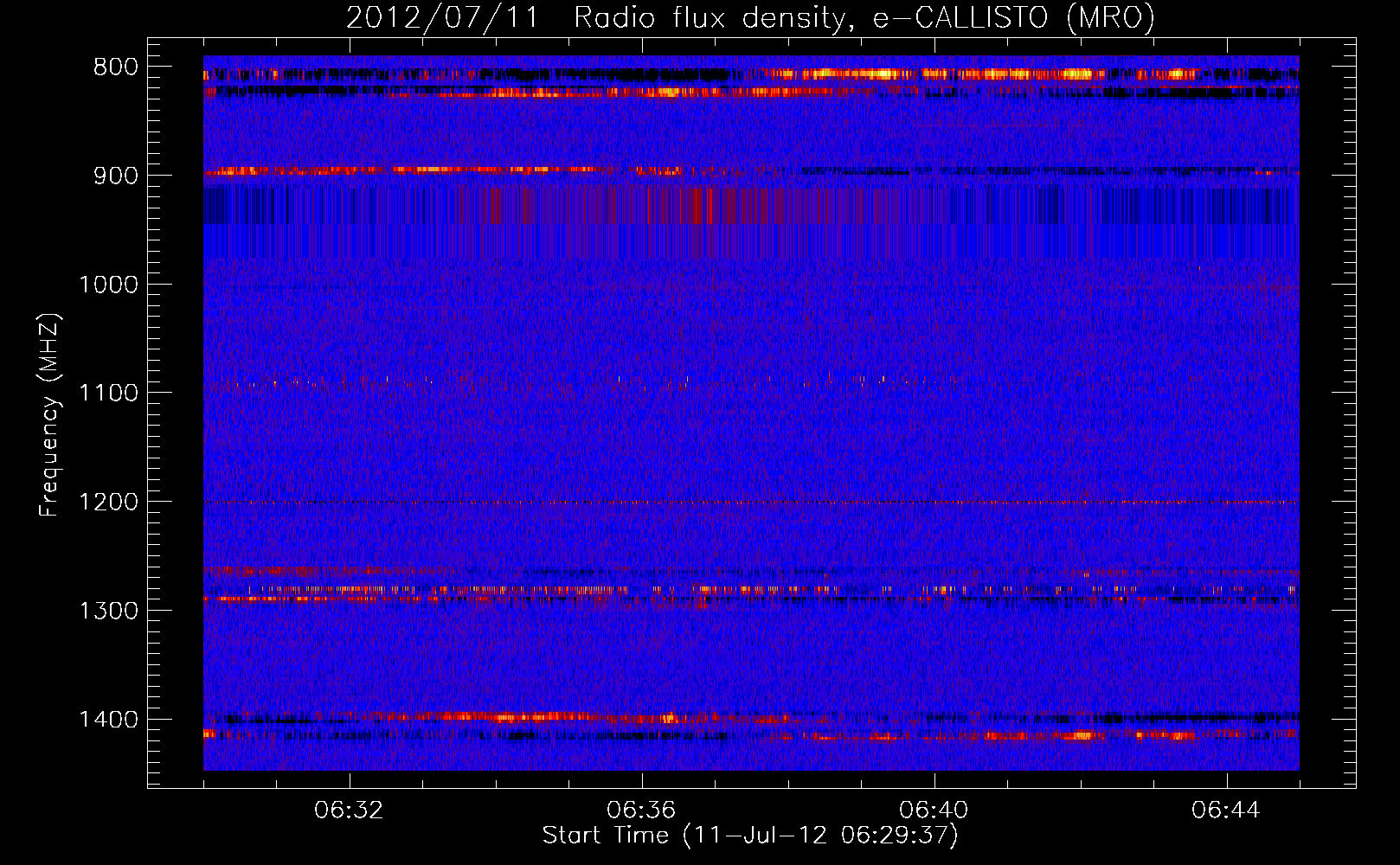Click the 06:44 time tick label

(1226, 811)
